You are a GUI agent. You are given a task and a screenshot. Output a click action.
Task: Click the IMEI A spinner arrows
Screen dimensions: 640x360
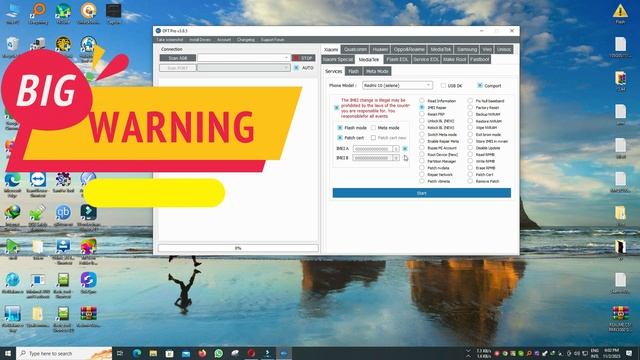396,149
